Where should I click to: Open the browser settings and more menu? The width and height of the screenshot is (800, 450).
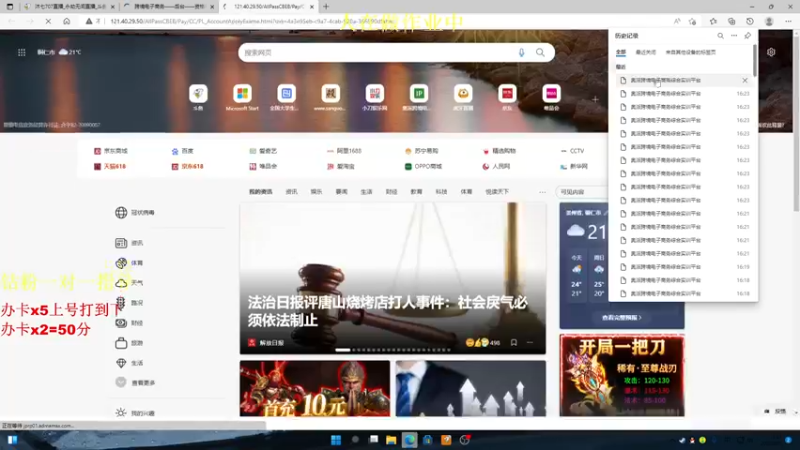click(x=788, y=21)
